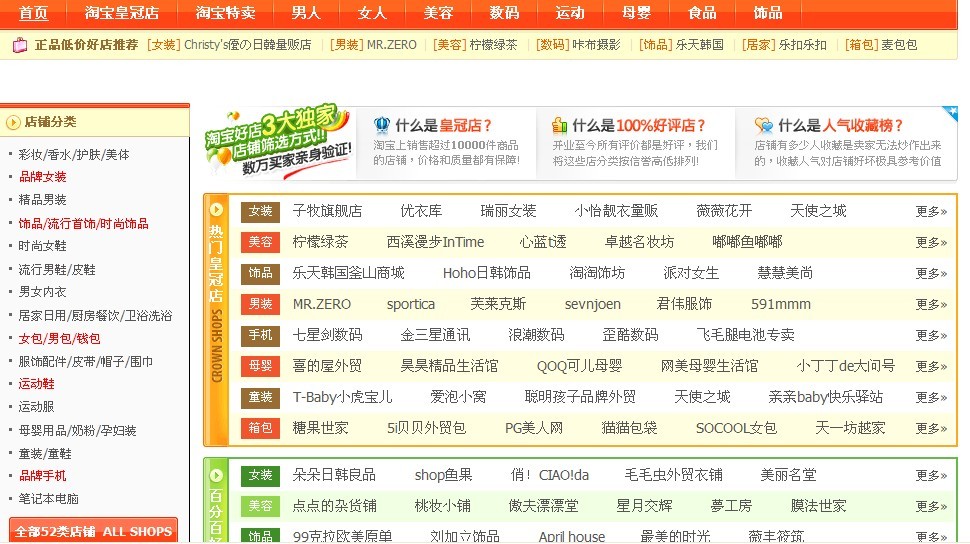Click the arrow icon atop the green 百分百 sidebar

[x=216, y=475]
